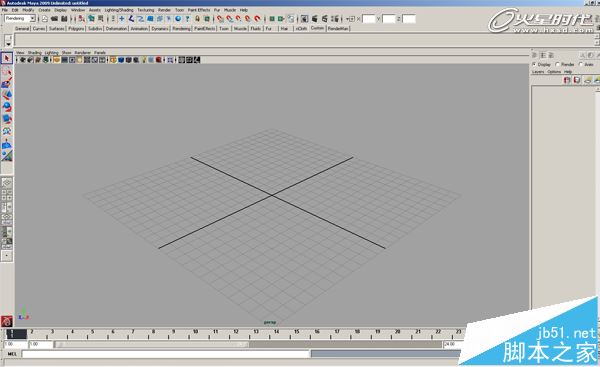Choose the Lasso select tool
This screenshot has width=600, height=367.
coord(7,70)
